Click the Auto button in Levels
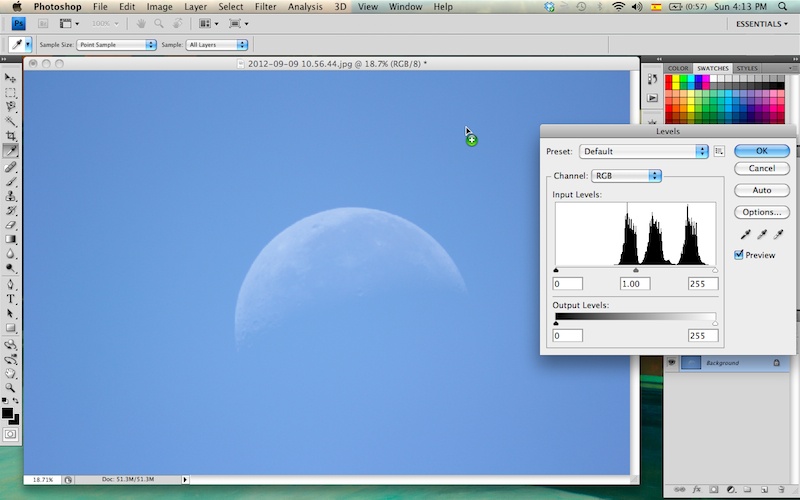Viewport: 800px width, 500px height. coord(761,190)
